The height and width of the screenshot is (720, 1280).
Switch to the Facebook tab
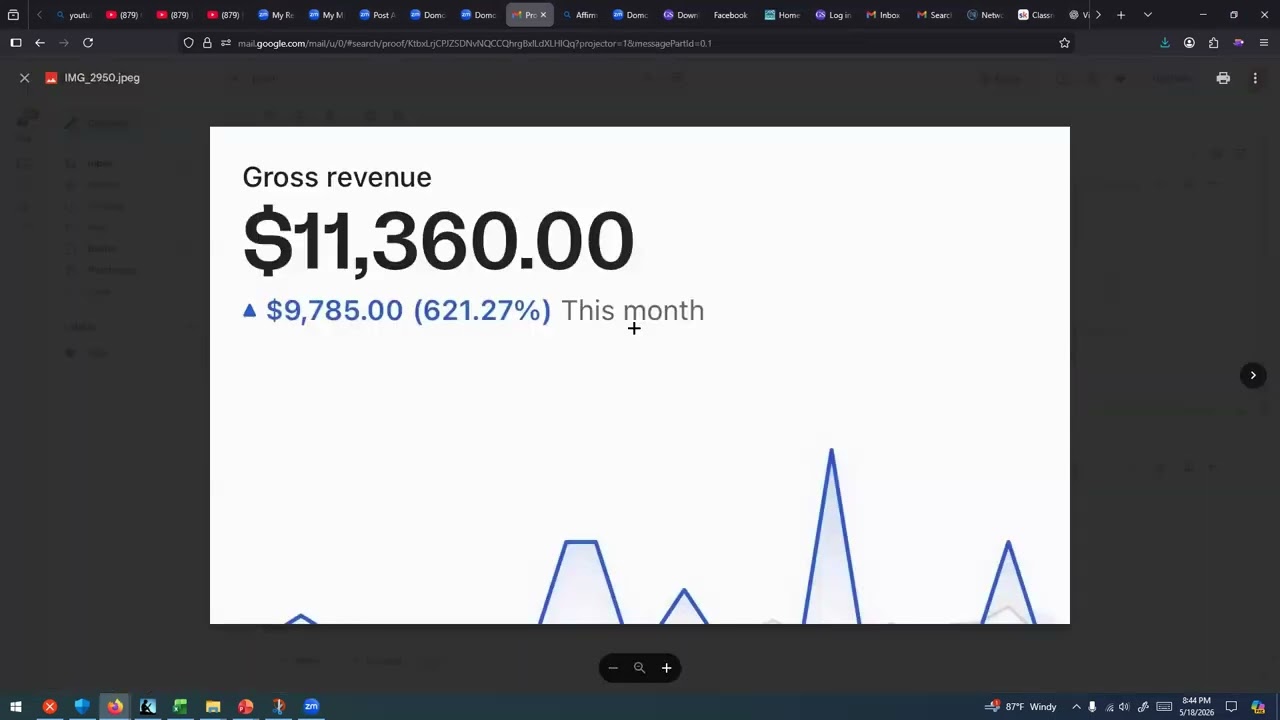731,15
